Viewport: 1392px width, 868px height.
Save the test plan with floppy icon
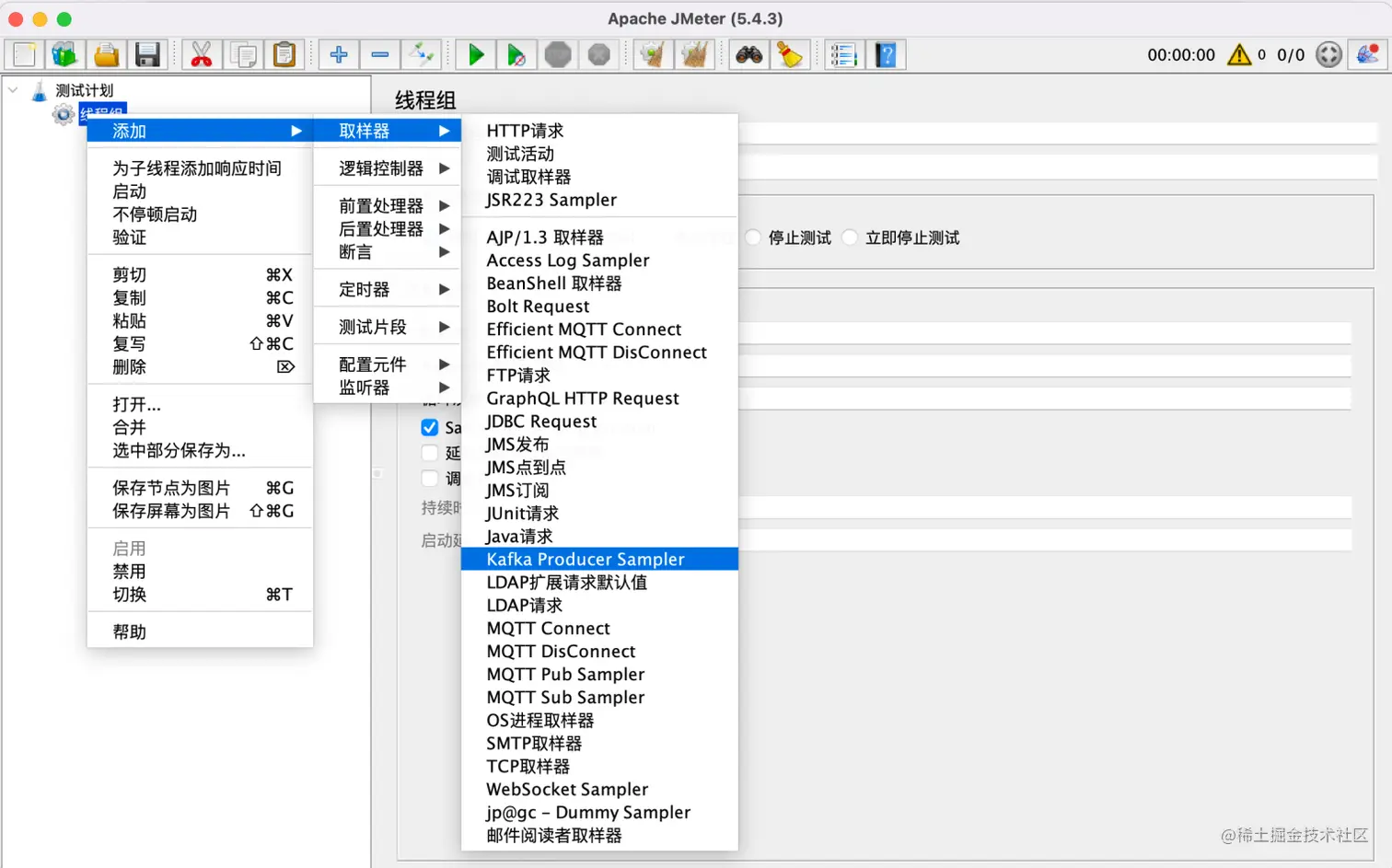[x=147, y=55]
